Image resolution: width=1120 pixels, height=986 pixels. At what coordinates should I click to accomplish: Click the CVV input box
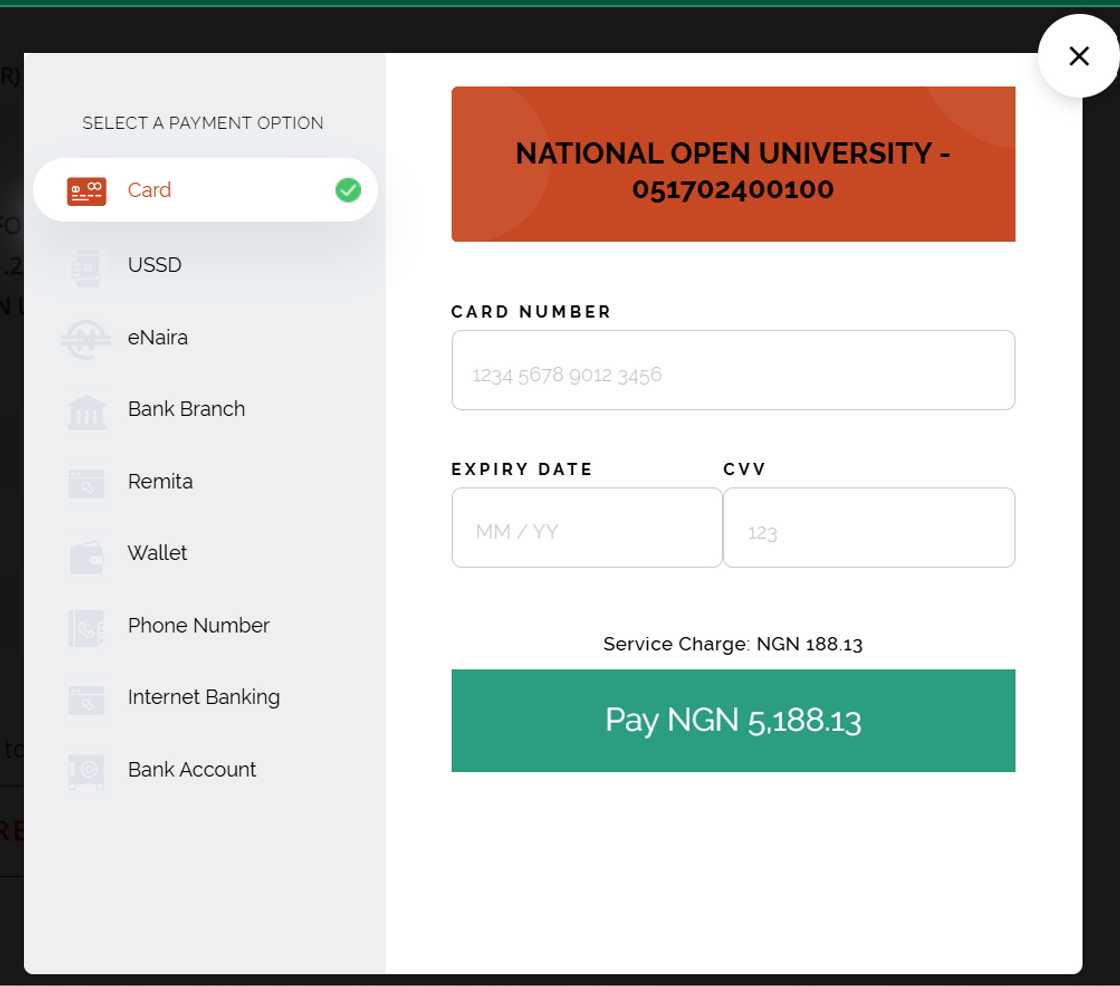click(x=868, y=528)
